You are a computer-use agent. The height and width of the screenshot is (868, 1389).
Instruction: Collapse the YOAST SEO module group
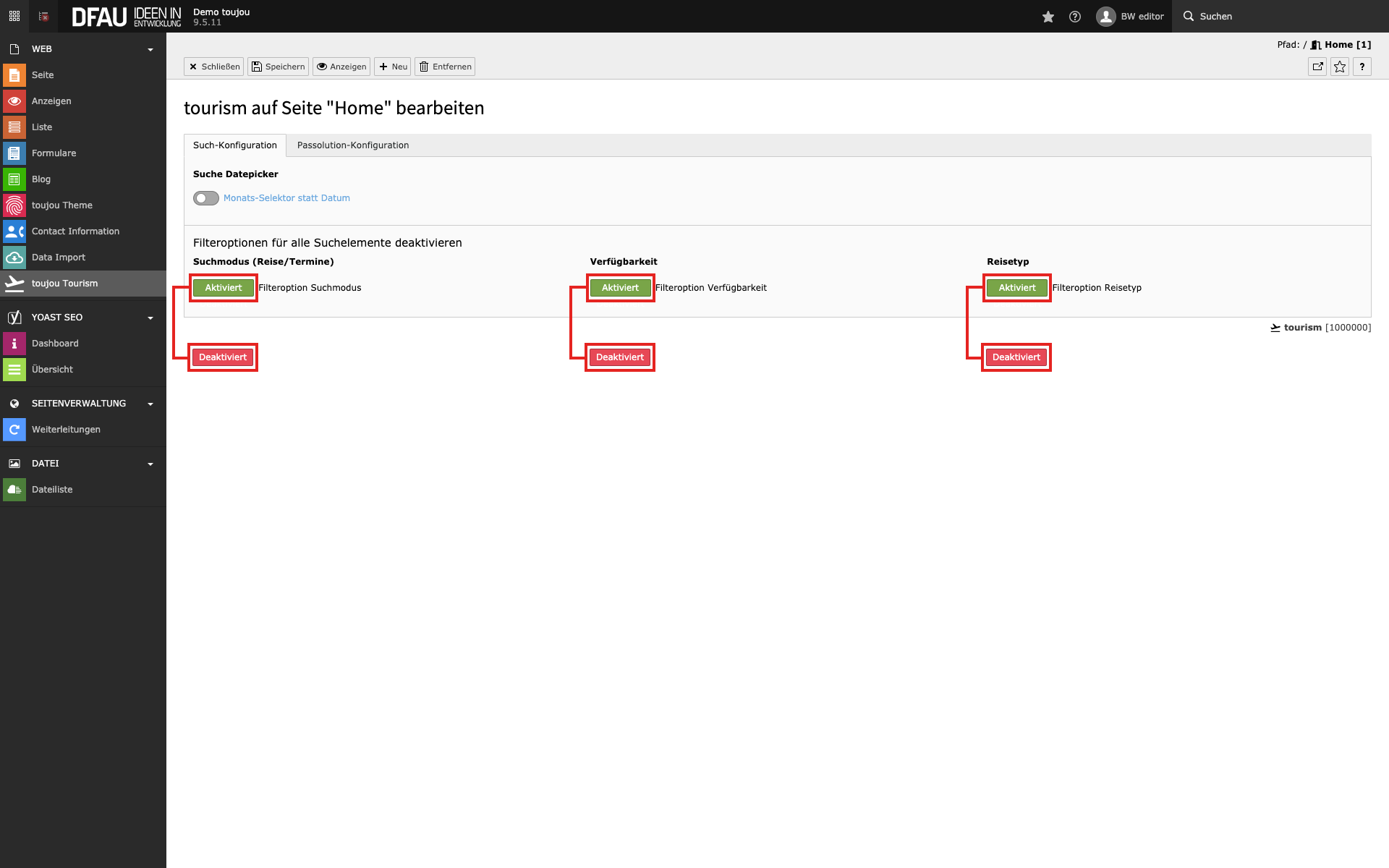coord(150,318)
